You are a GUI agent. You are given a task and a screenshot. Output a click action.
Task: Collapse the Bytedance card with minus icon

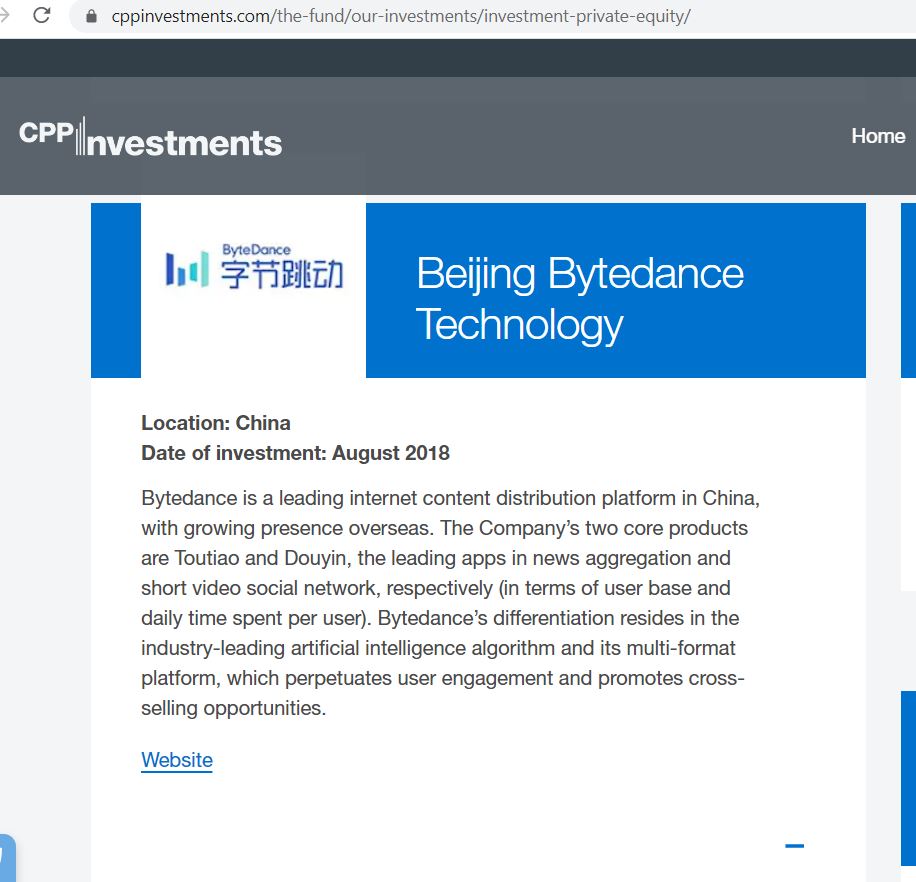[x=794, y=845]
